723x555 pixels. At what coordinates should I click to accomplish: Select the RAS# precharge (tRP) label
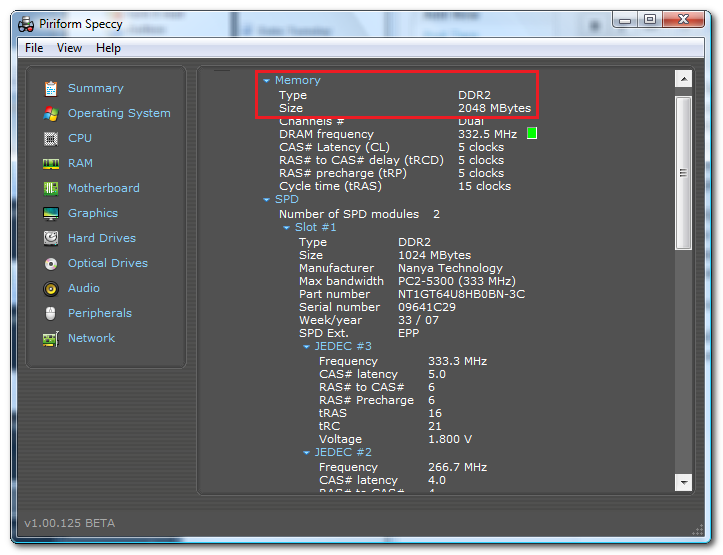[343, 173]
